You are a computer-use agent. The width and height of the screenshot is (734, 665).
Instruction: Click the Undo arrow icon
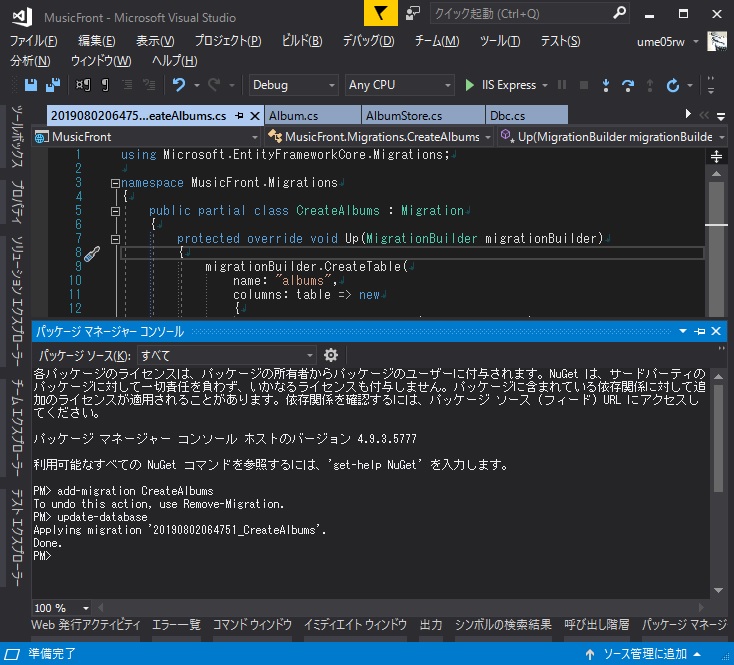(x=179, y=85)
